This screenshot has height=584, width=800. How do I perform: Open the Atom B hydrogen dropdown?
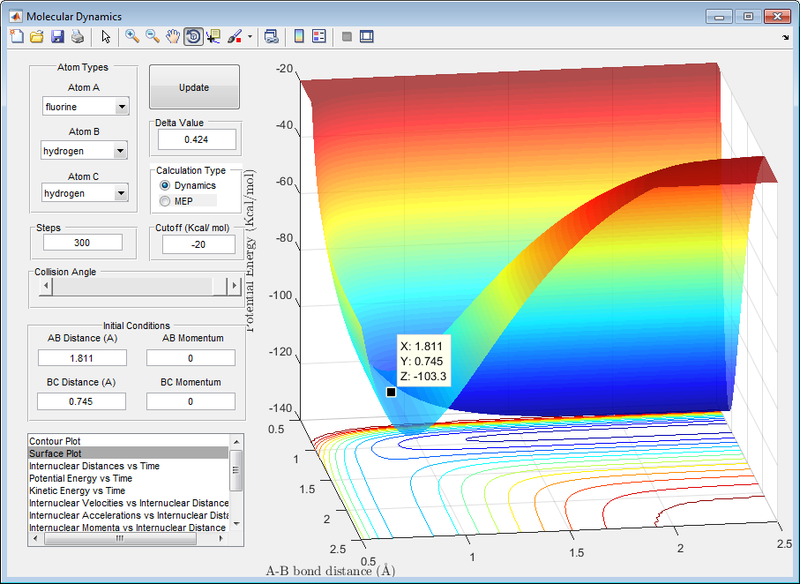coord(85,151)
